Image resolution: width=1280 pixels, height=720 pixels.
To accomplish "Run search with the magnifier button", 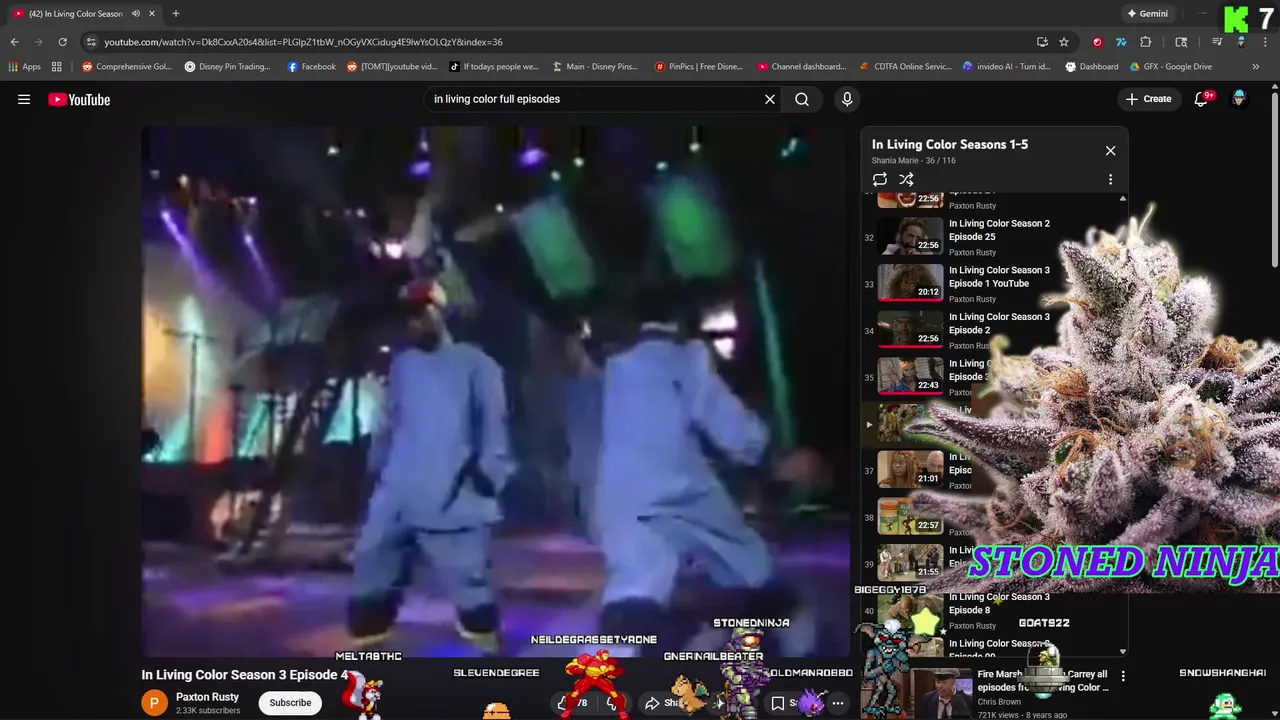I will point(802,99).
